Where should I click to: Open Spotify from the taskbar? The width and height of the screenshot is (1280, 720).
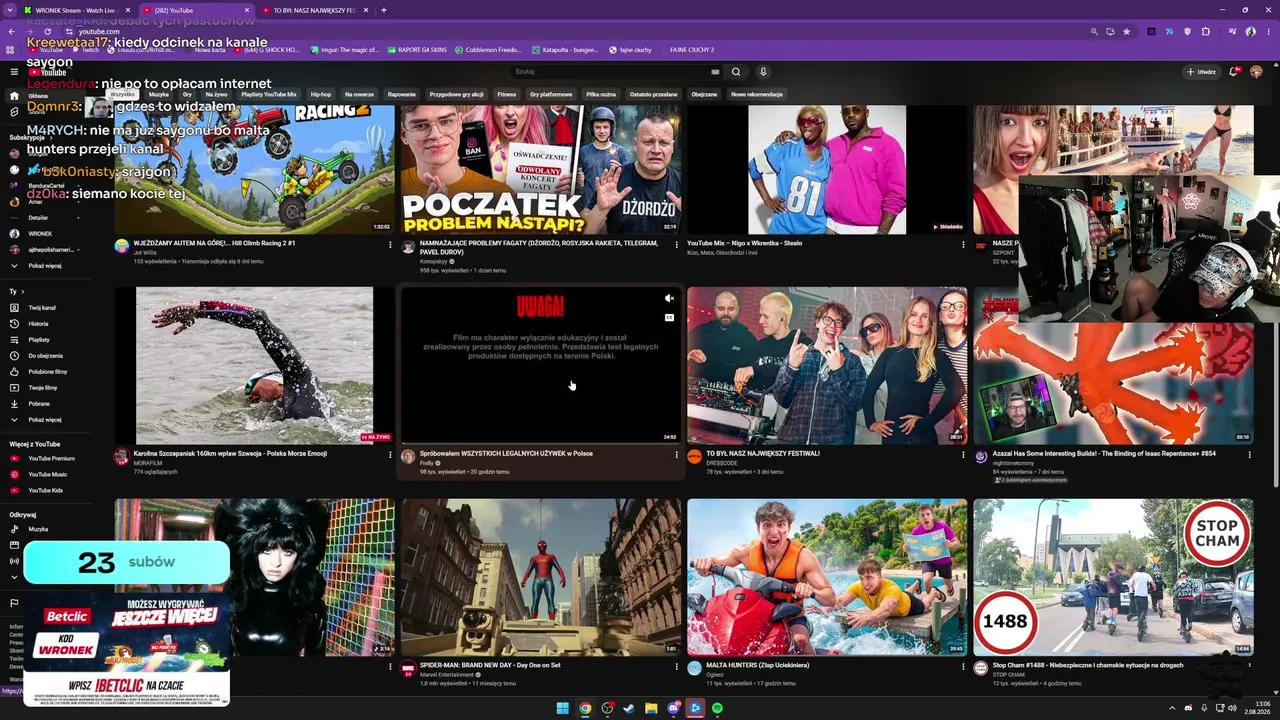tap(718, 709)
